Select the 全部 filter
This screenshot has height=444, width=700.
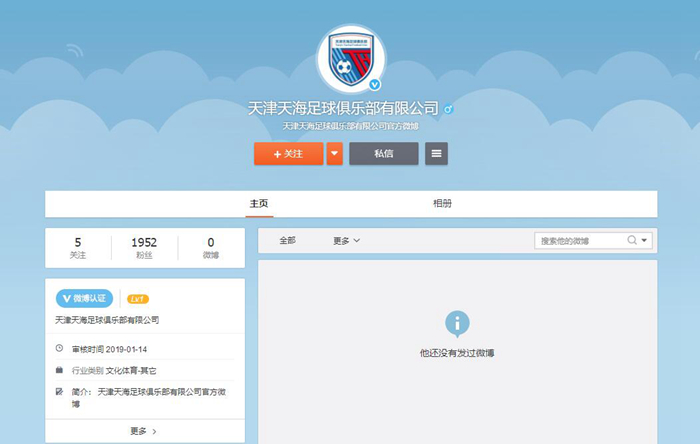(288, 241)
